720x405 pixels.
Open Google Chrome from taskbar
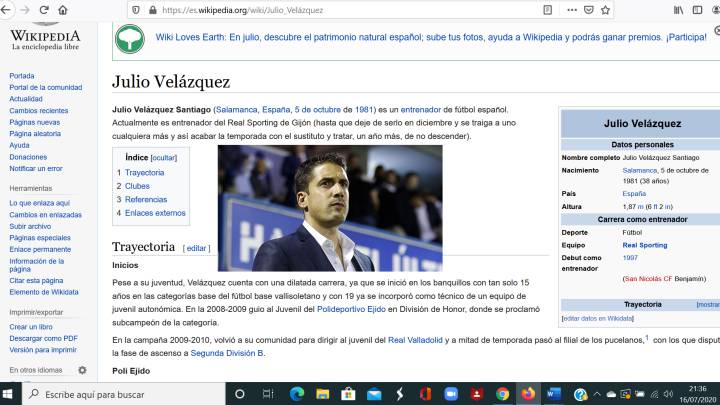click(x=502, y=394)
